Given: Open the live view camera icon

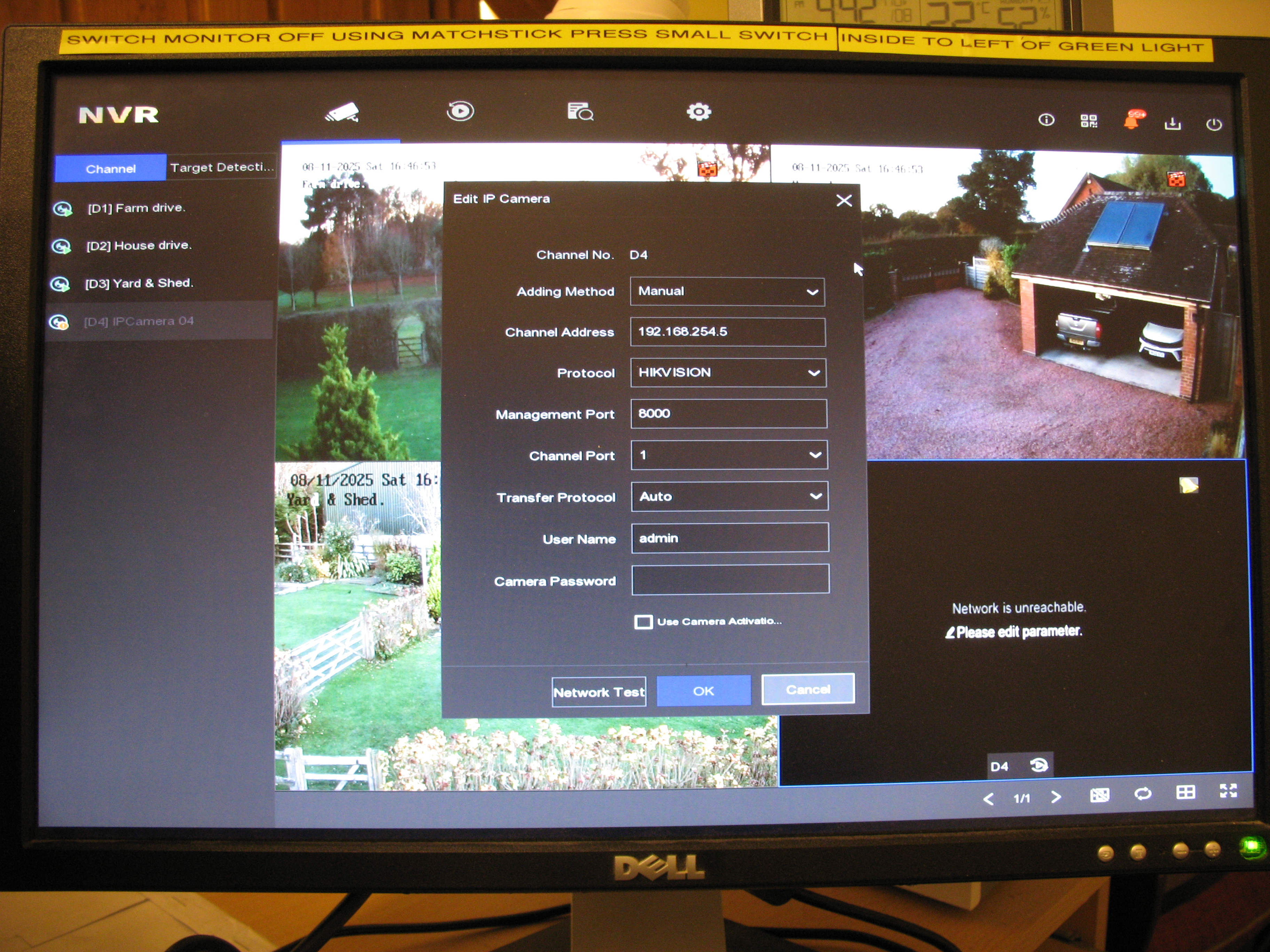Looking at the screenshot, I should pos(343,112).
